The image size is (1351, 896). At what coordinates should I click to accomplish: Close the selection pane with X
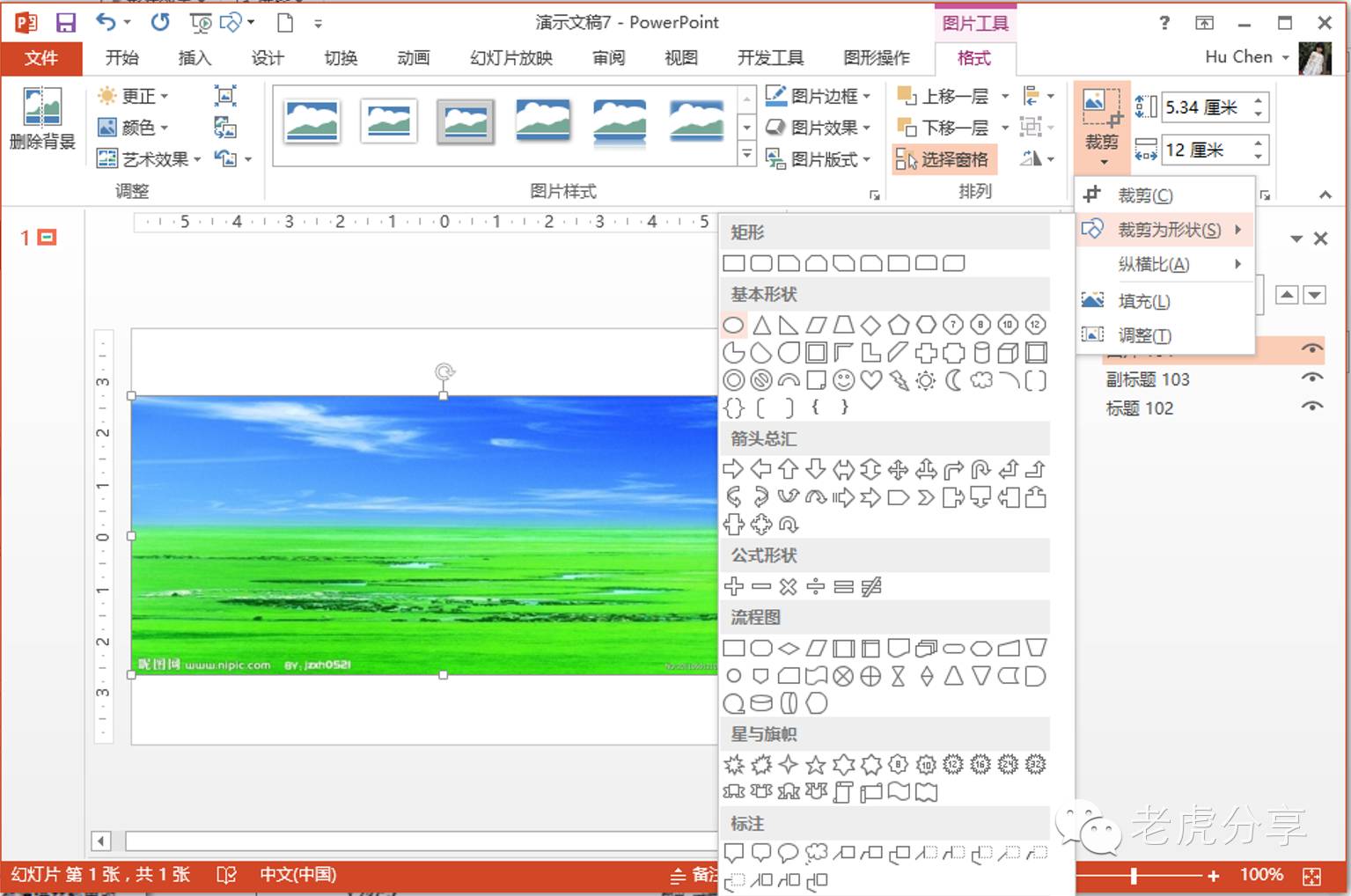click(x=1320, y=239)
